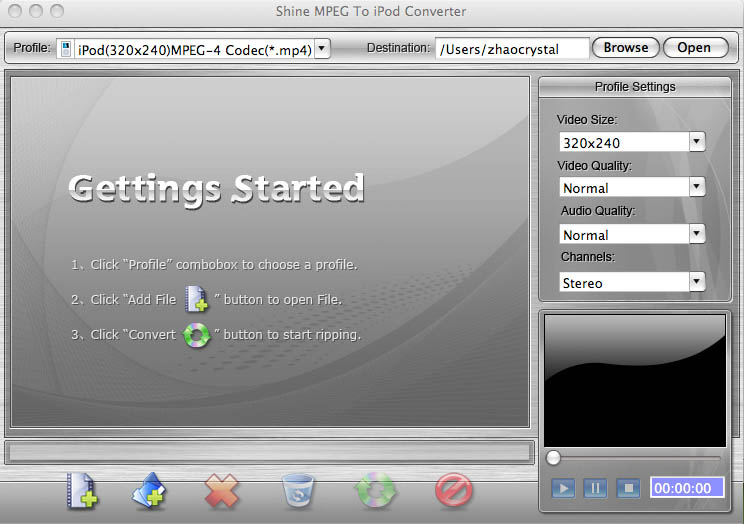Stop the preview playback
Viewport: 744px width, 524px height.
pos(628,488)
